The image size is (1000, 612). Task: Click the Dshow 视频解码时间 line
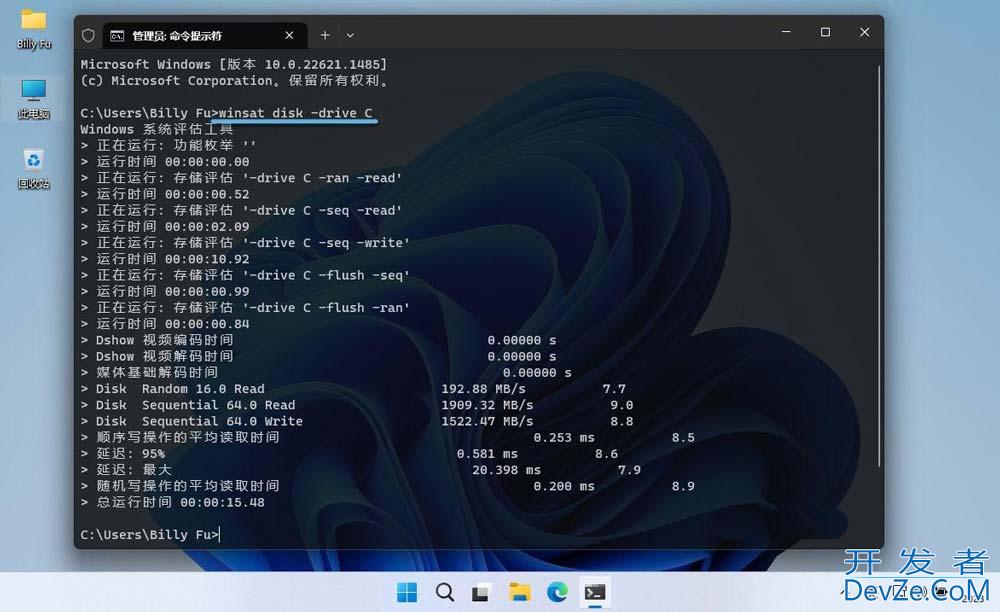click(x=318, y=356)
